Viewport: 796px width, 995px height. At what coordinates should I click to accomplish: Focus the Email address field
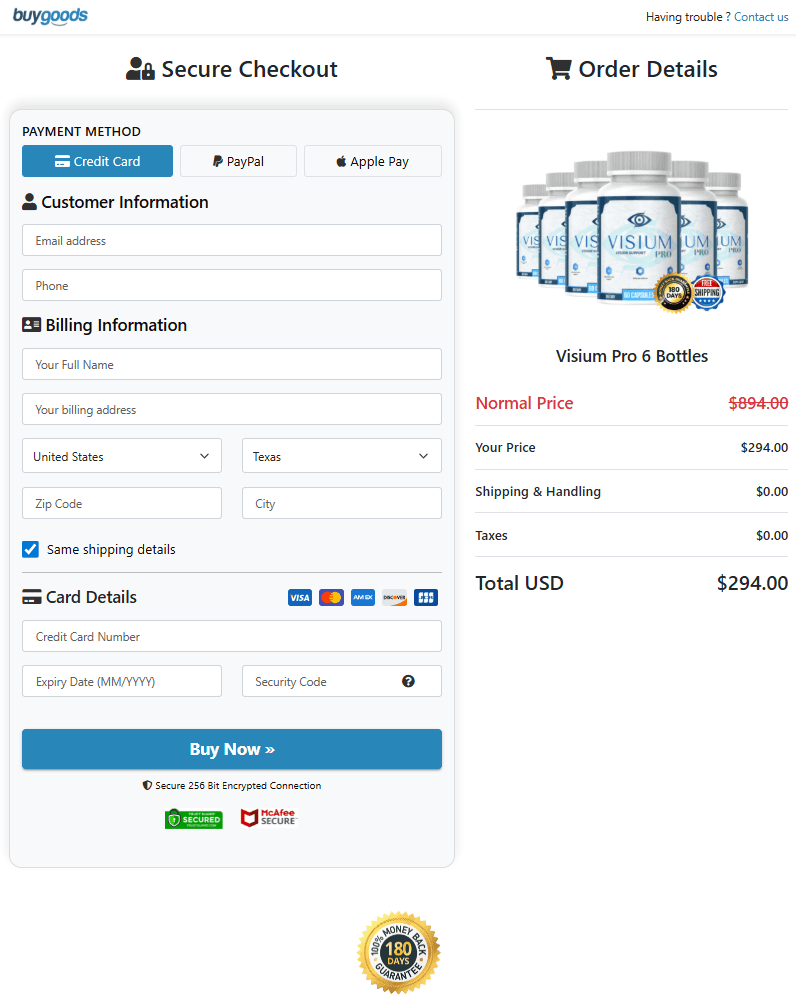pos(232,240)
